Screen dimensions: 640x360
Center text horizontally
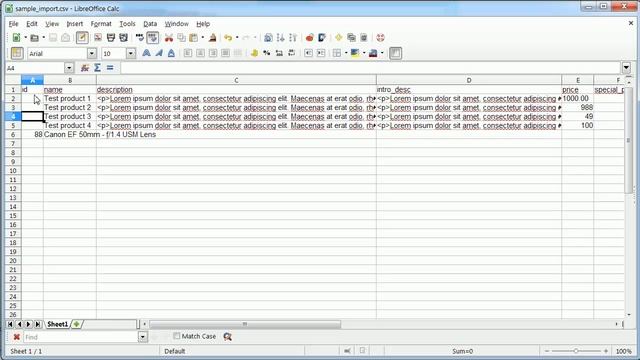200,53
